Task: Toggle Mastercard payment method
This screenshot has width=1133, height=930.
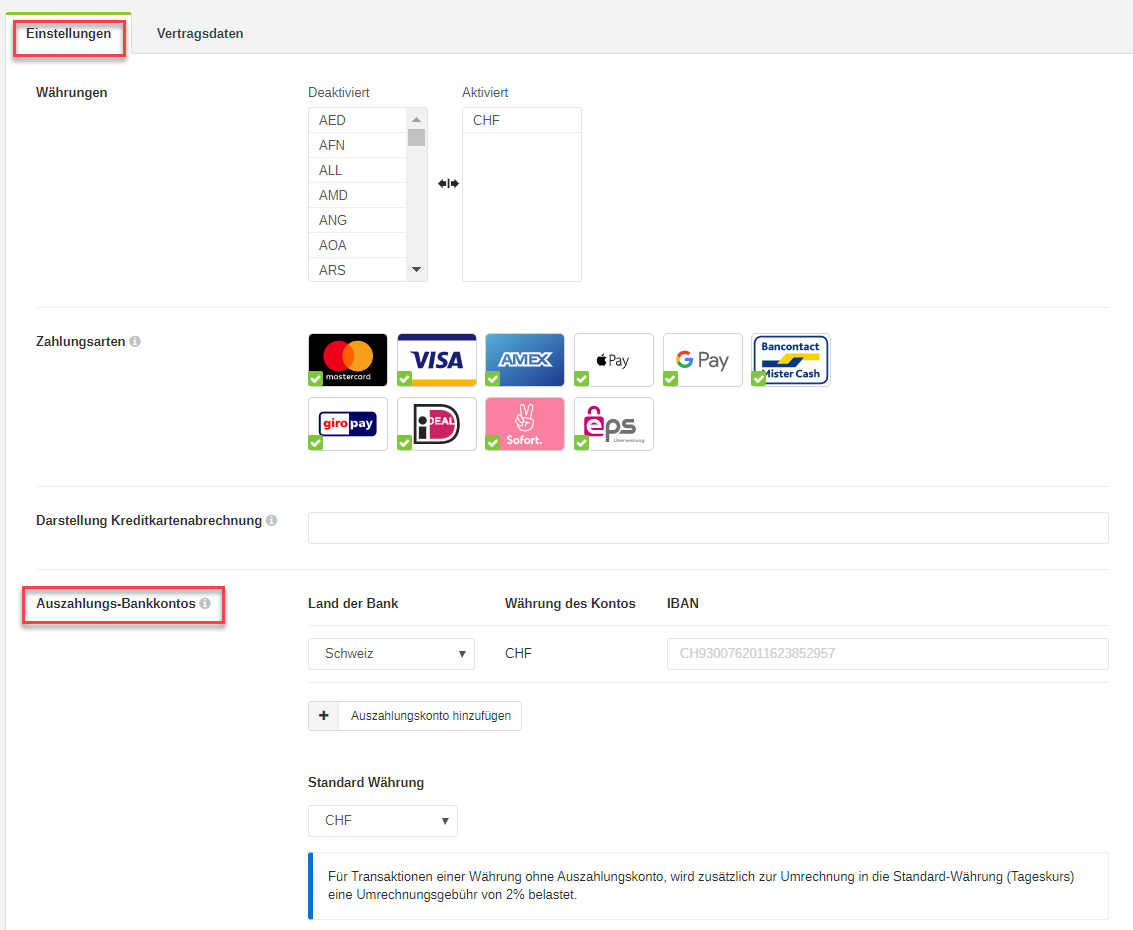Action: (348, 360)
